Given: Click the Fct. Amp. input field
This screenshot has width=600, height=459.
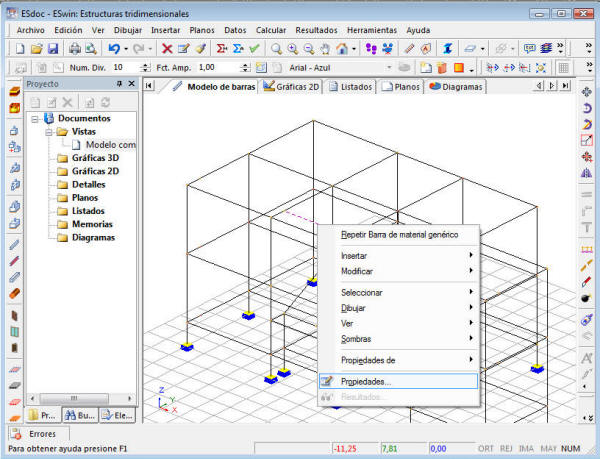Looking at the screenshot, I should click(218, 68).
